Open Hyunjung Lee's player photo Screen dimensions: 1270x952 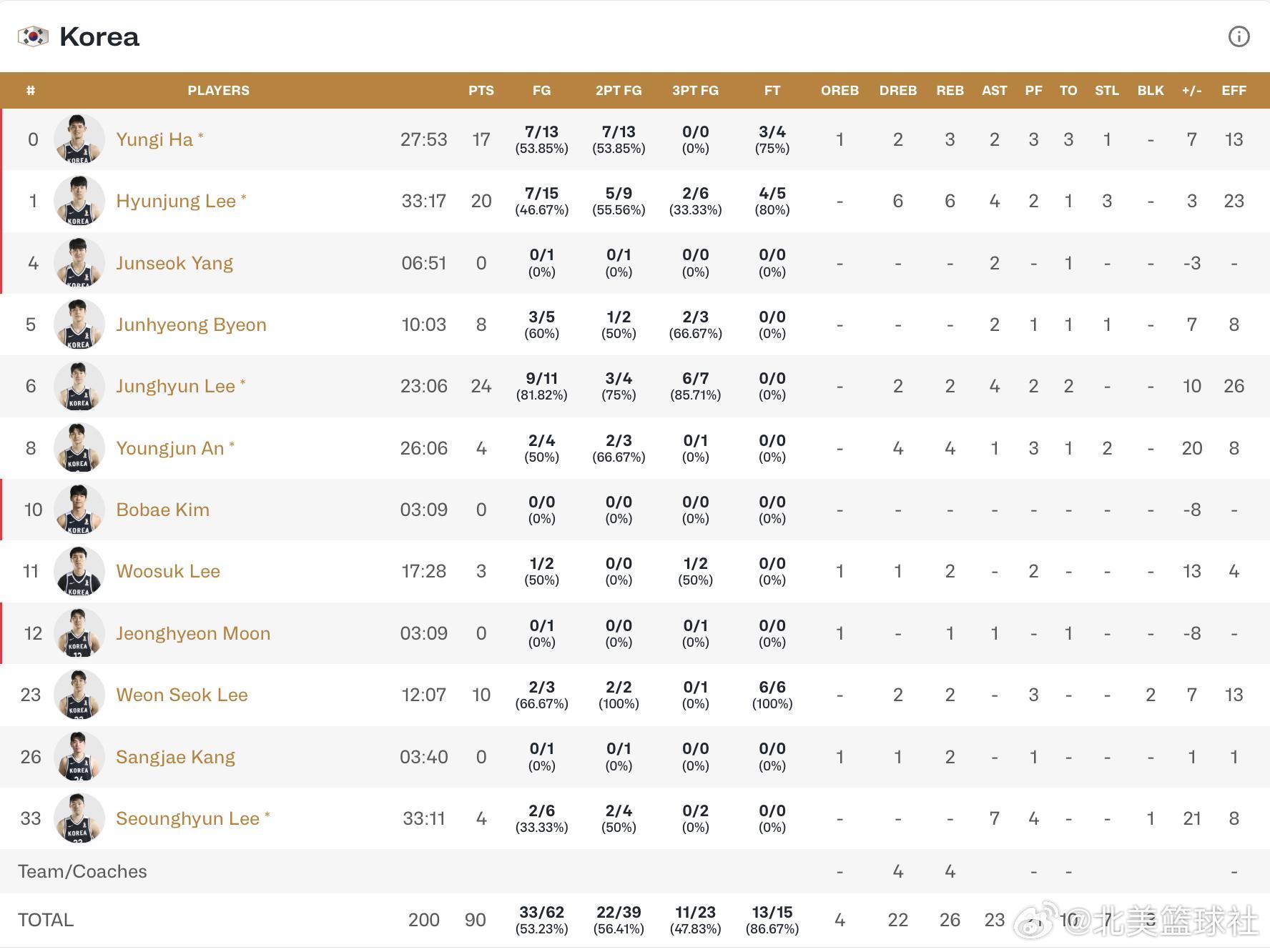click(79, 201)
